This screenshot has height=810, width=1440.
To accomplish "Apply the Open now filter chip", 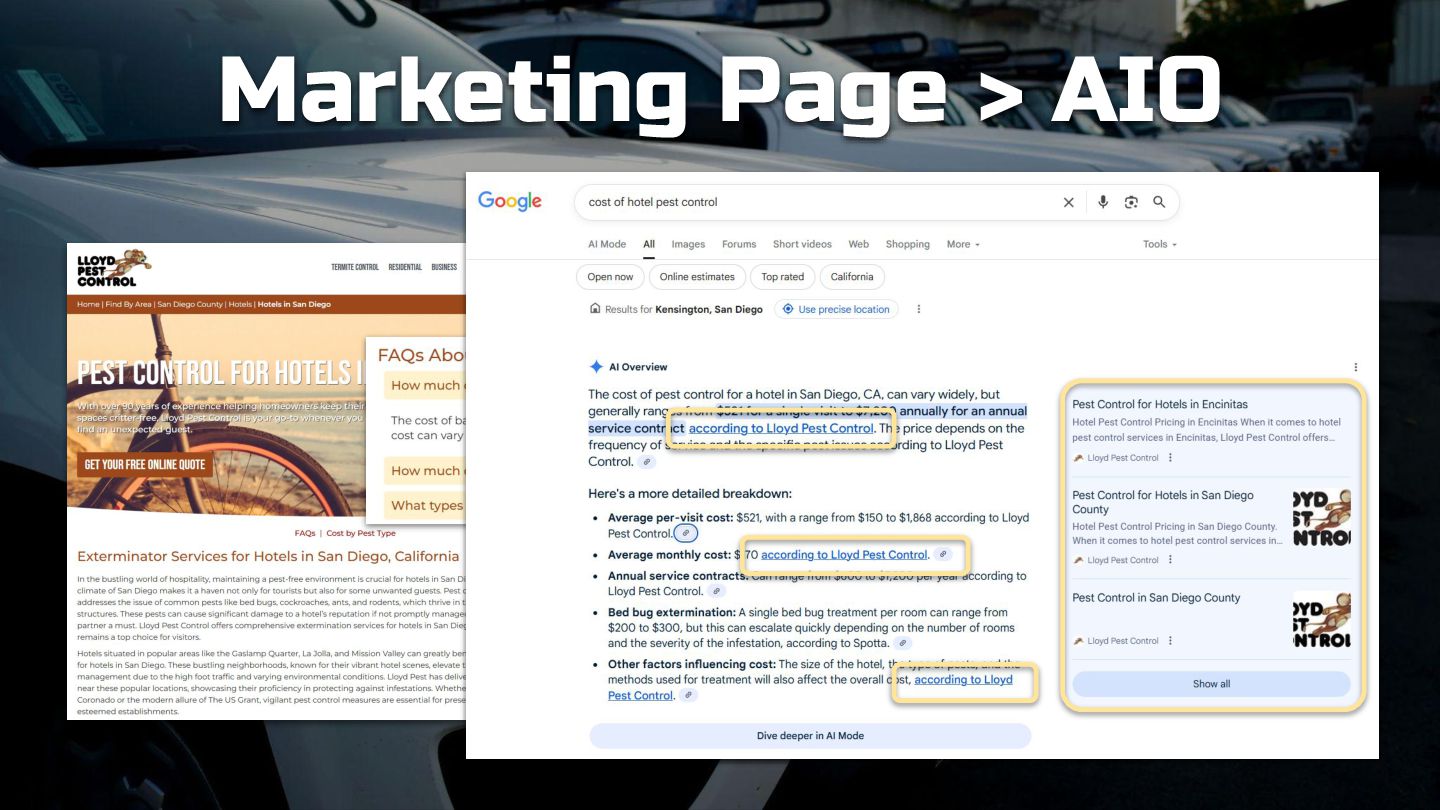I will point(610,277).
